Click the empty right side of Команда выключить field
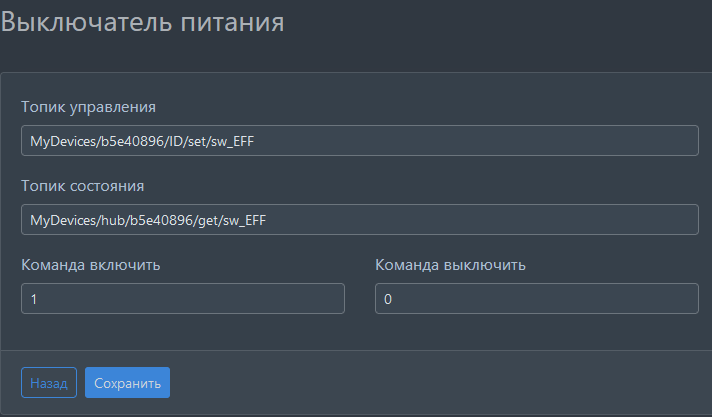712x417 pixels. point(640,299)
